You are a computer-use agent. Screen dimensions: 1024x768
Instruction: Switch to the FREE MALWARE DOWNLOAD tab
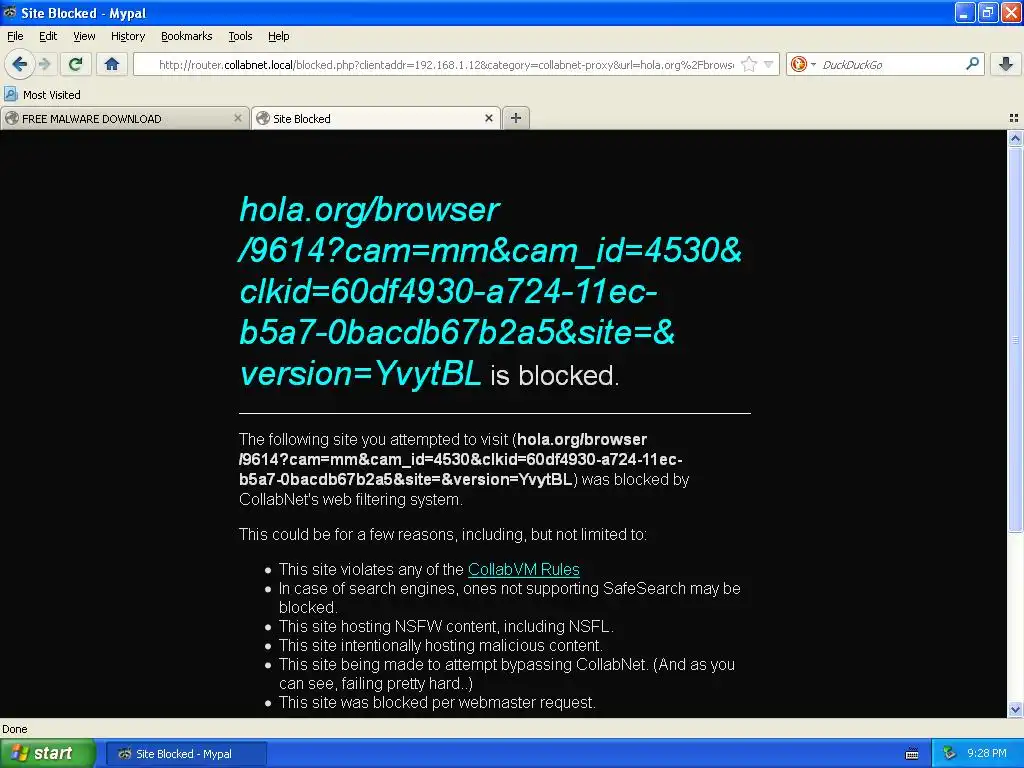[x=124, y=118]
